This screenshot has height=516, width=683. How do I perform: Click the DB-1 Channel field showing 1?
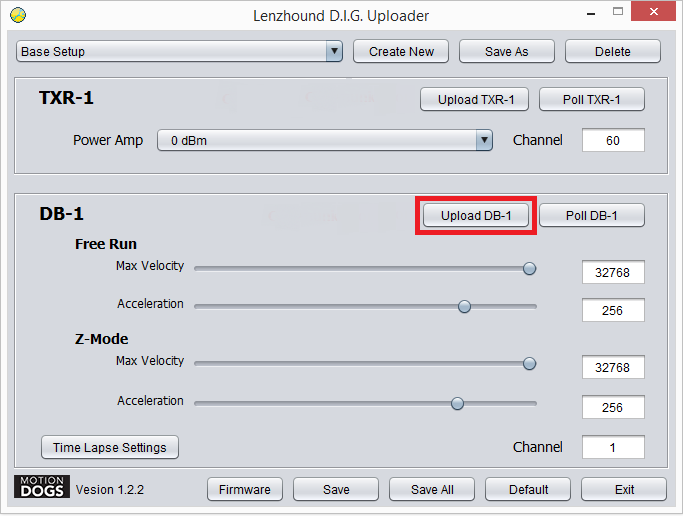(613, 447)
